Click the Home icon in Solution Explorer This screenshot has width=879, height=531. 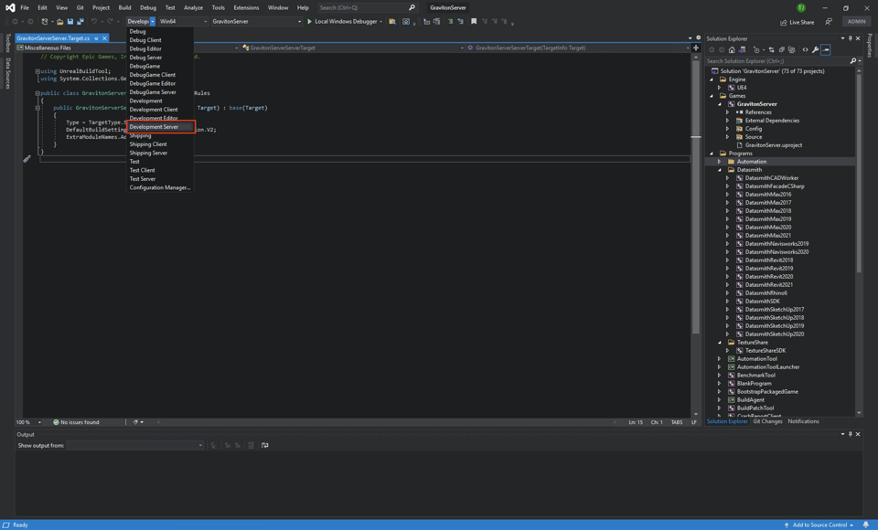pyautogui.click(x=732, y=50)
